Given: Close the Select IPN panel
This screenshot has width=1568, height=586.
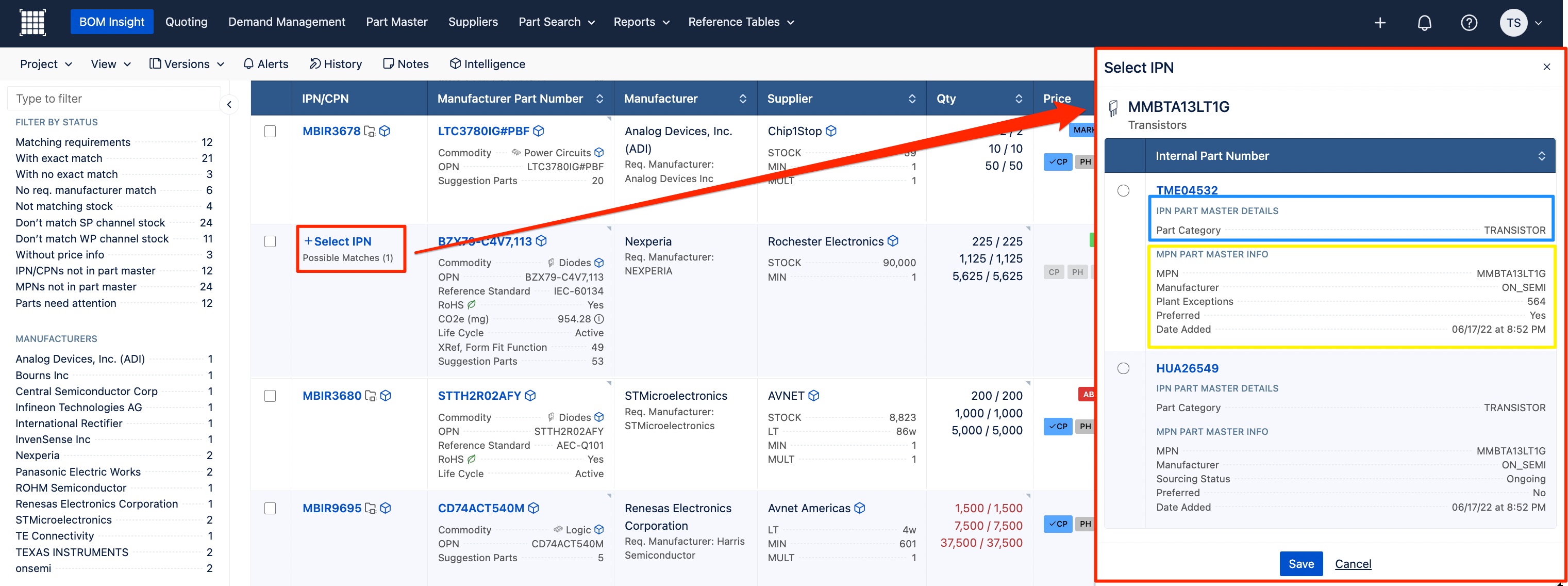Looking at the screenshot, I should click(1547, 67).
